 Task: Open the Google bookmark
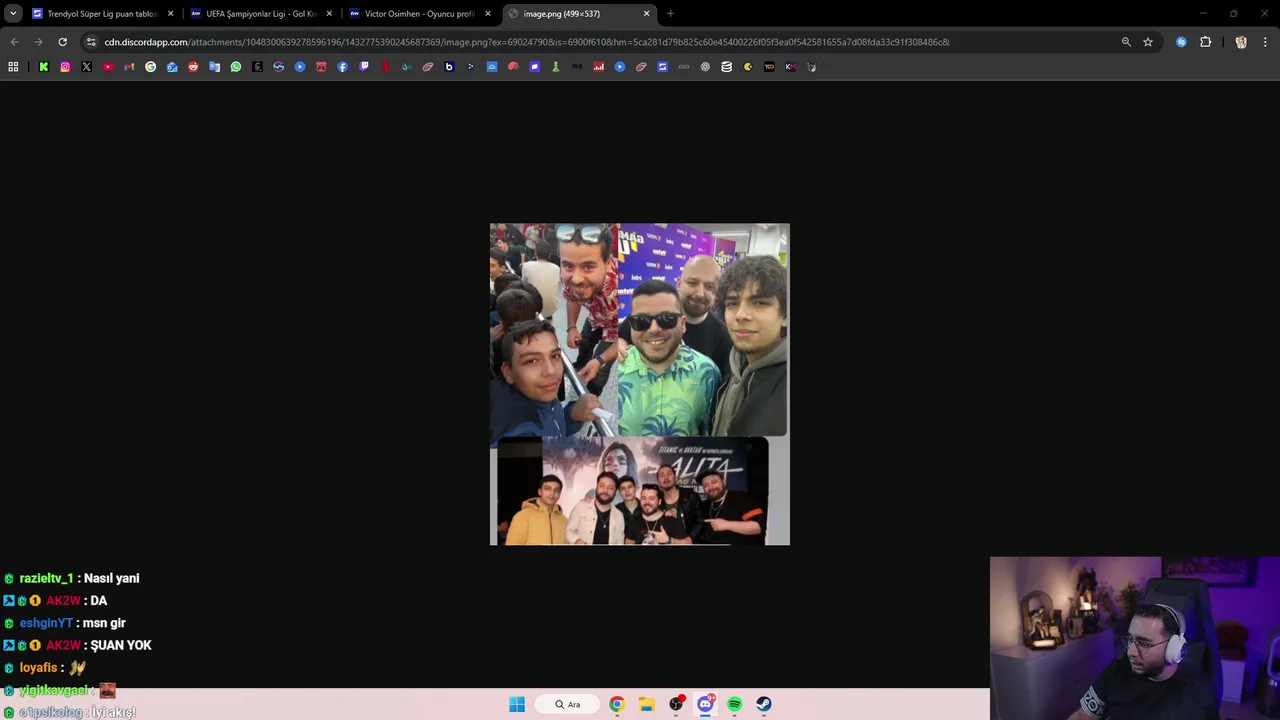pos(150,67)
